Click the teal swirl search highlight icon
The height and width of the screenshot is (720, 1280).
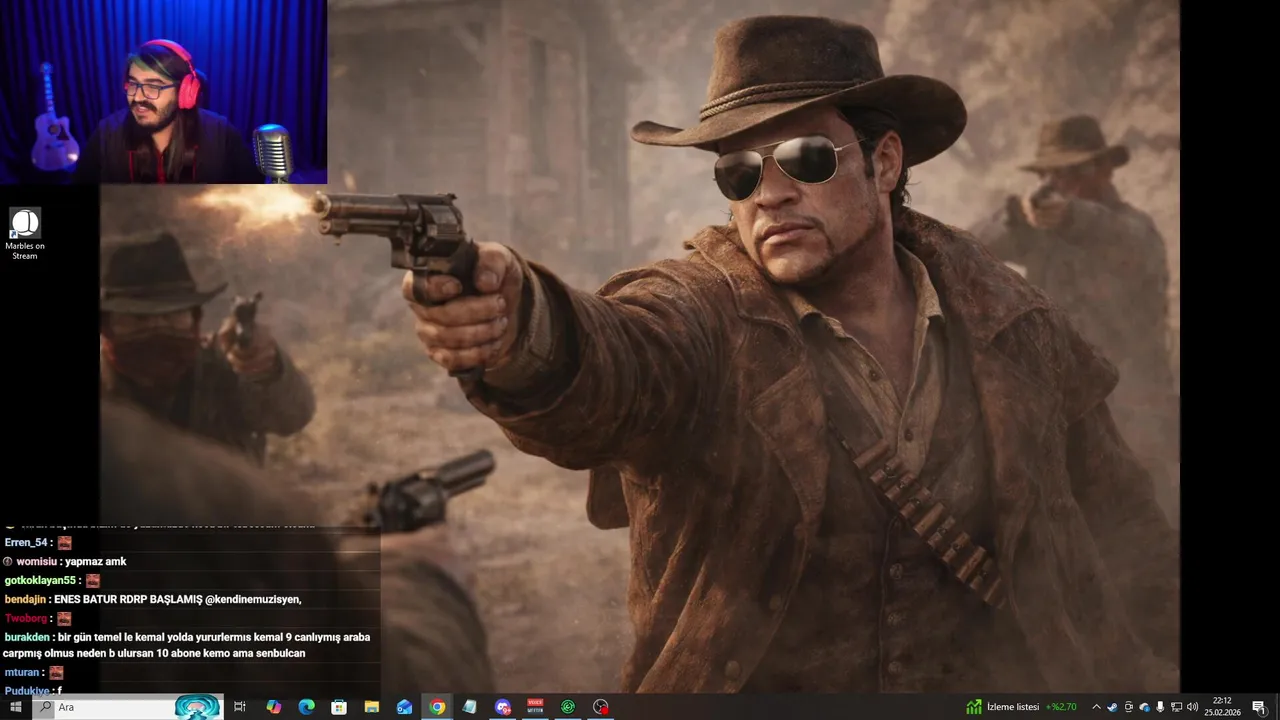click(197, 707)
